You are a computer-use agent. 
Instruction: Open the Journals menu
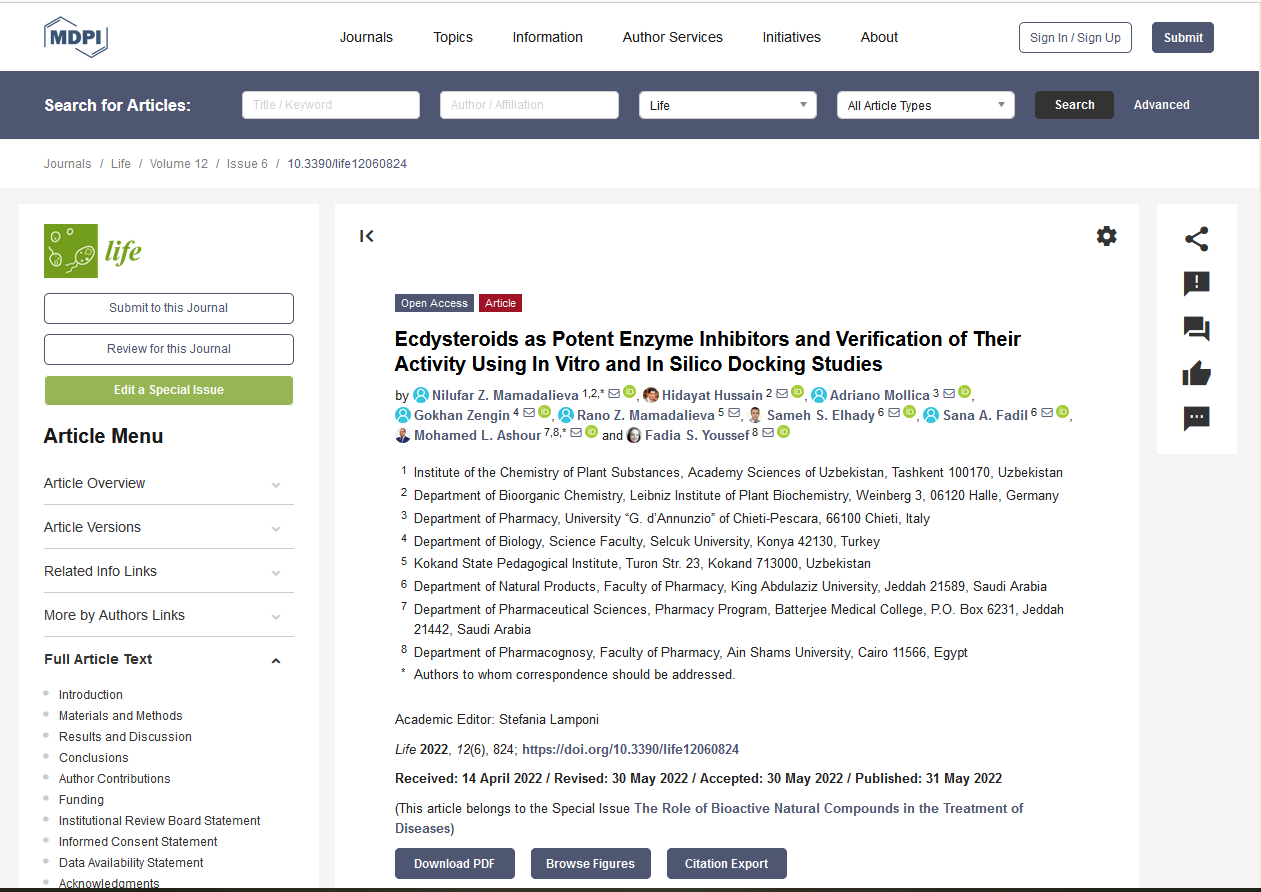point(366,37)
